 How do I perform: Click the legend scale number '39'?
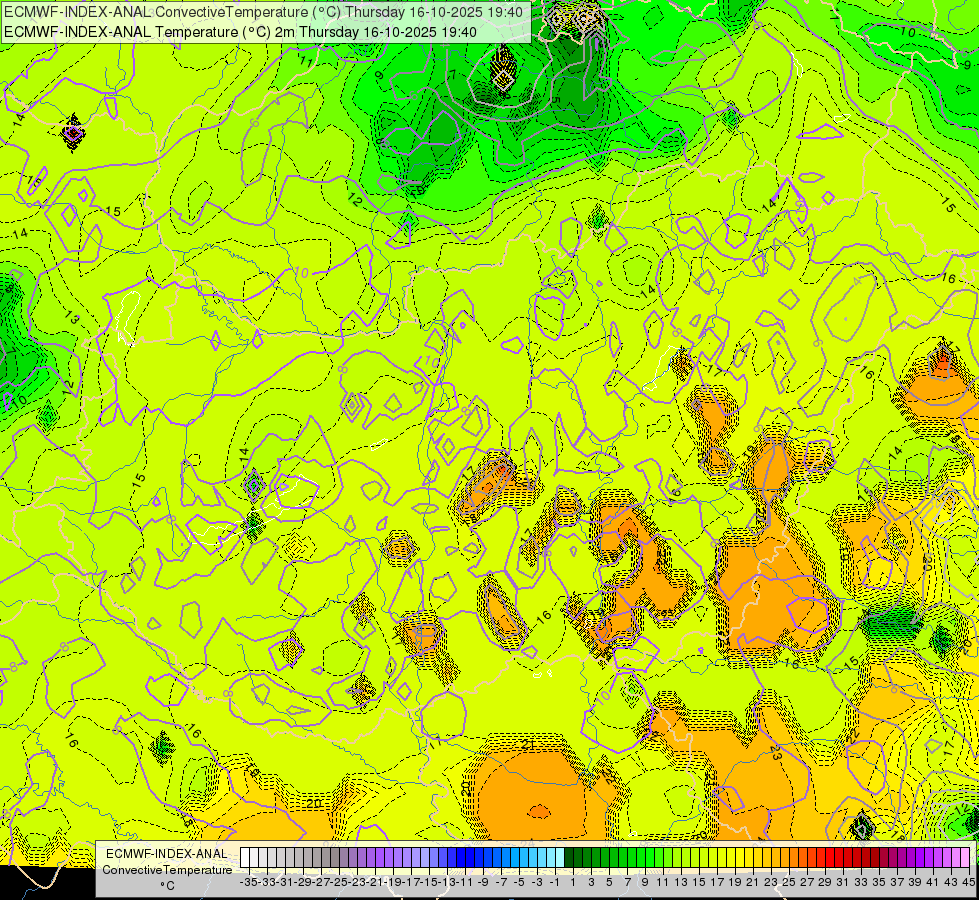(x=915, y=882)
